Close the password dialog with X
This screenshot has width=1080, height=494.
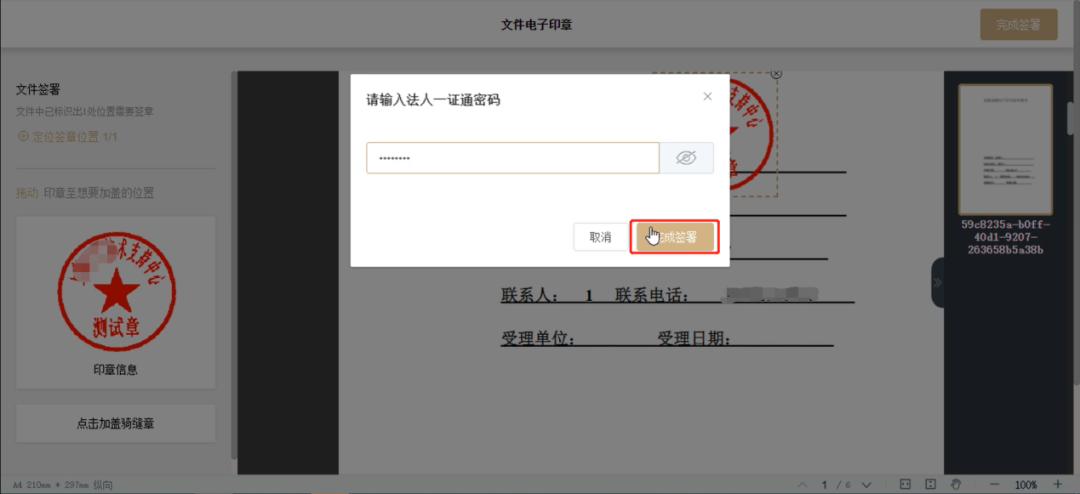coord(708,96)
